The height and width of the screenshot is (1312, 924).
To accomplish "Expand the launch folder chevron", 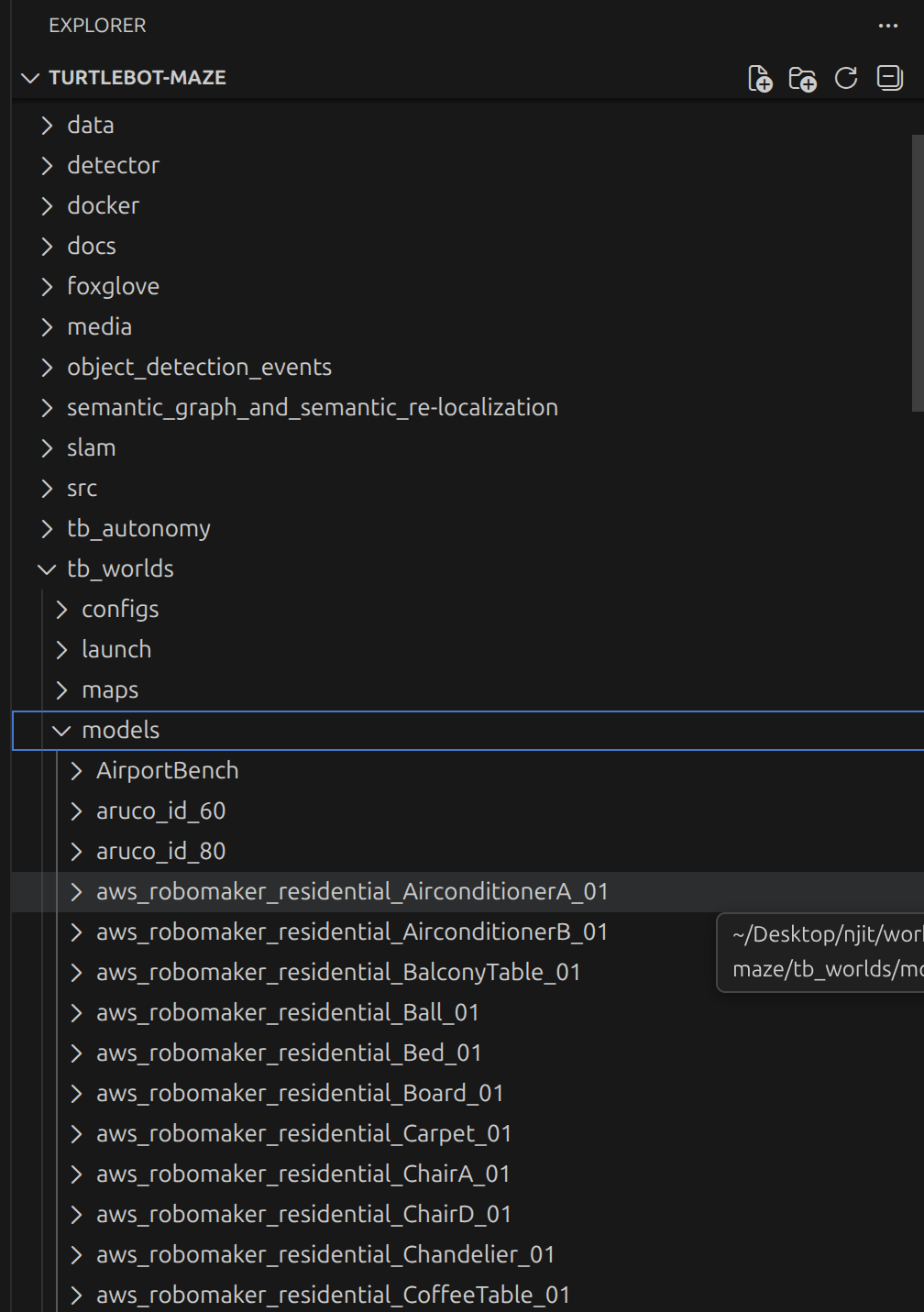I will pyautogui.click(x=61, y=650).
